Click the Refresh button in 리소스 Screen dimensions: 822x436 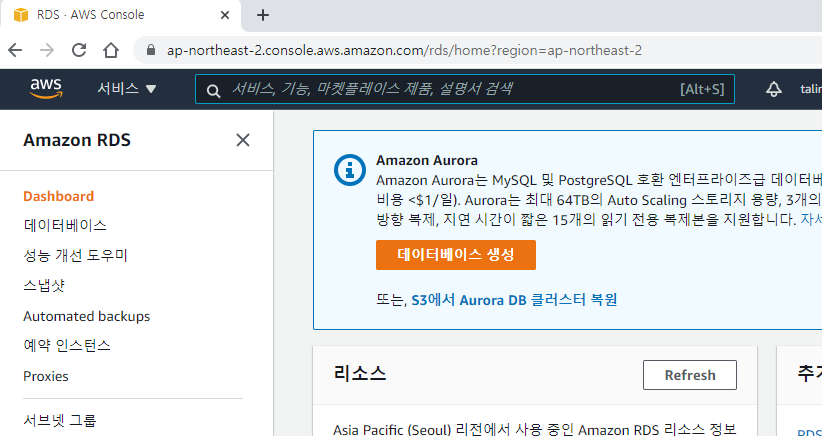click(690, 375)
